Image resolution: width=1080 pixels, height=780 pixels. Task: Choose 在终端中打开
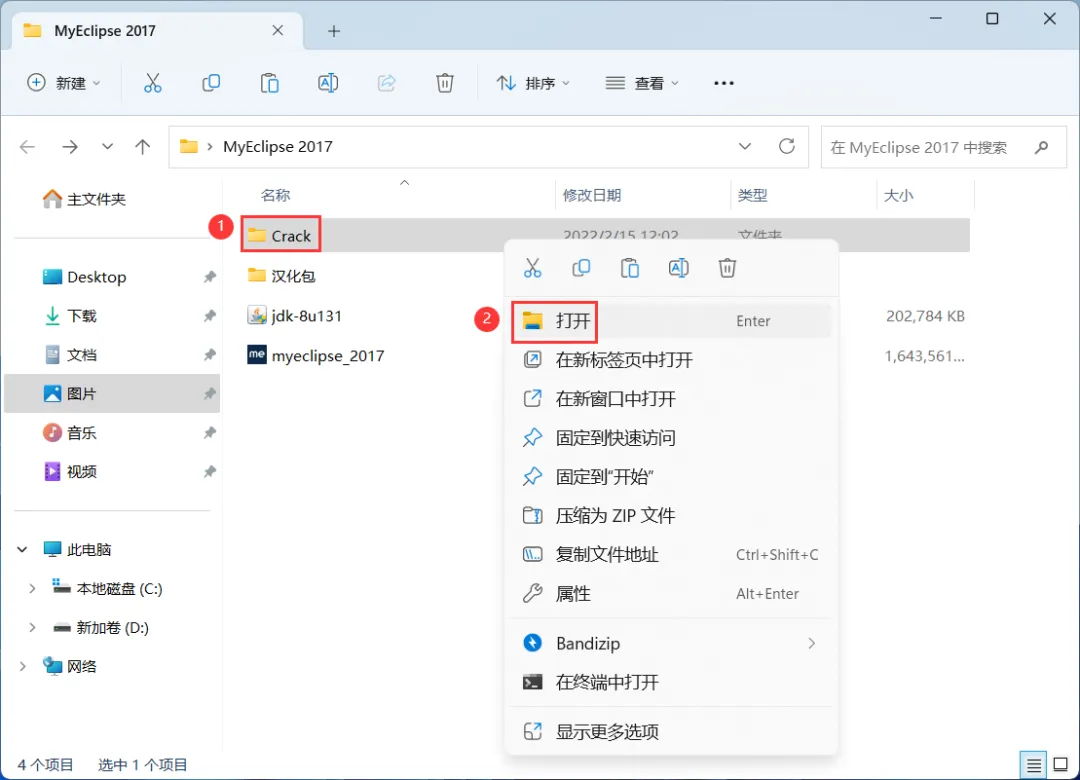(x=671, y=682)
